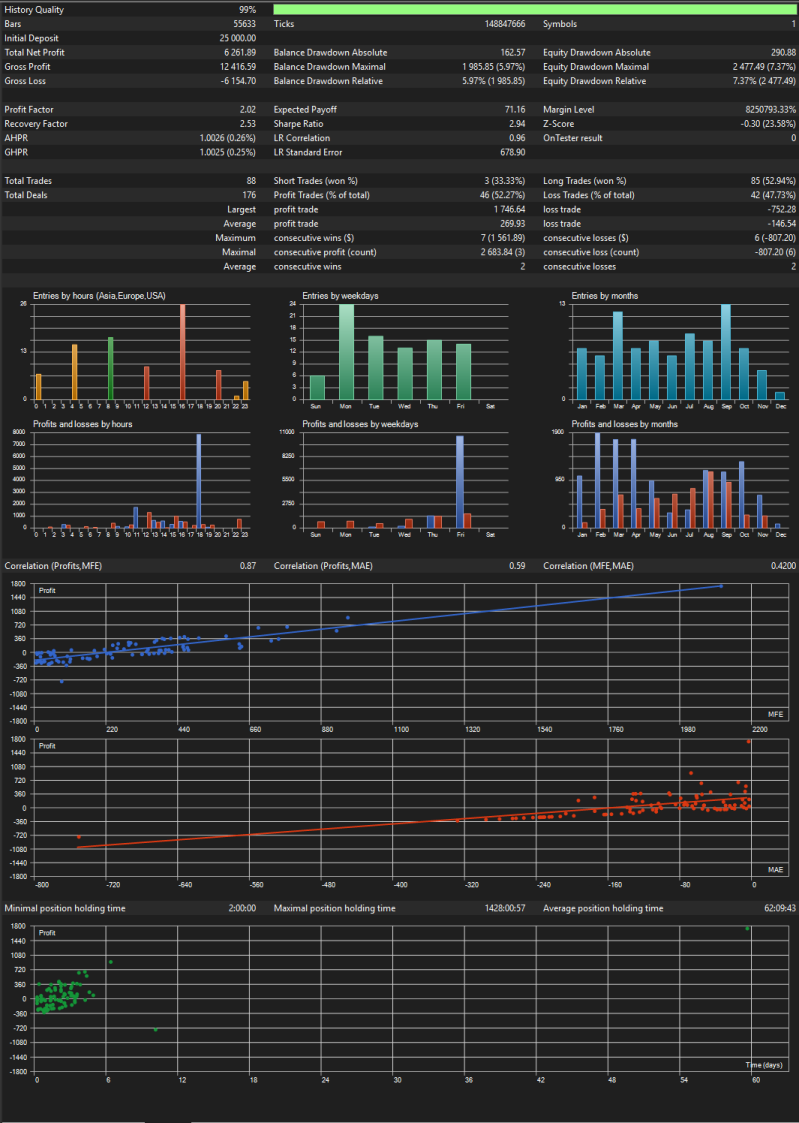This screenshot has height=1123, width=799.
Task: Click the blue Fri bar in weekday profits chart
Action: (x=460, y=482)
